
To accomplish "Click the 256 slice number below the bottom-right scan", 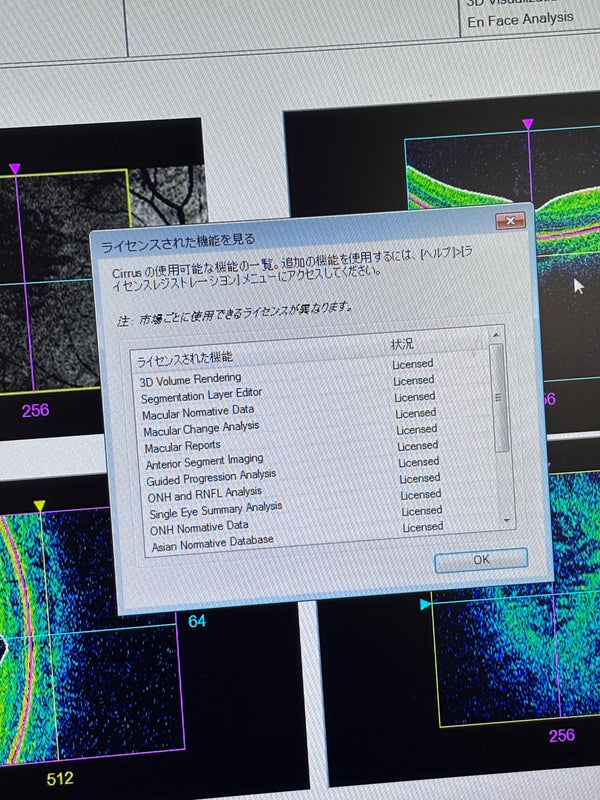I will [x=562, y=735].
